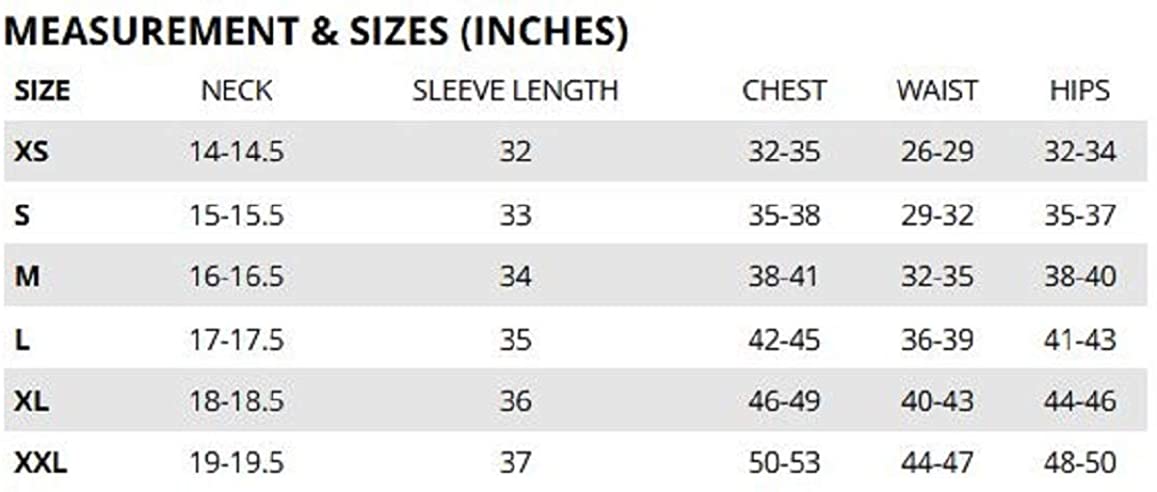Click the L size row label
The width and height of the screenshot is (1157, 492).
pos(21,339)
